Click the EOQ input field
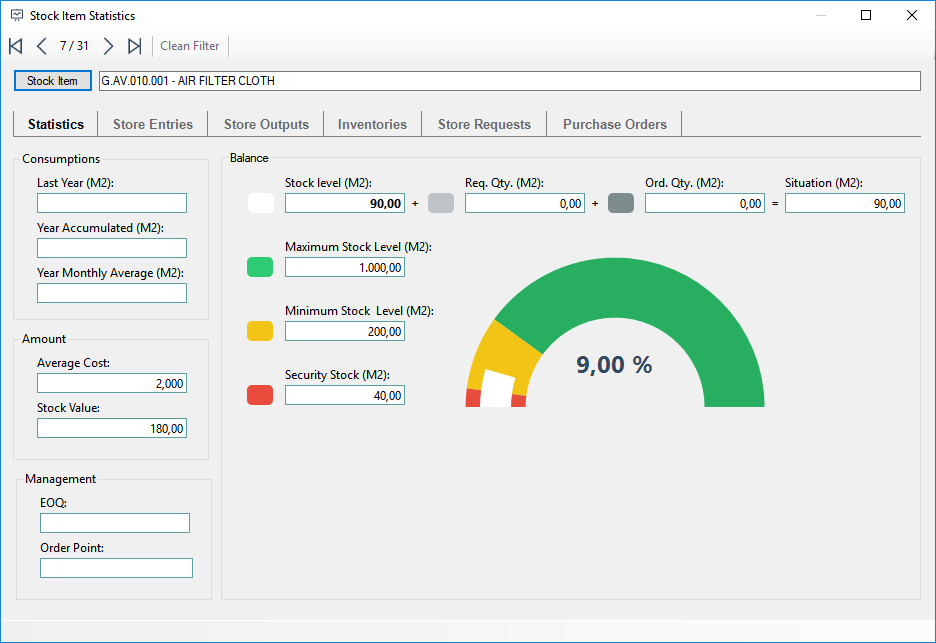Viewport: 936px width, 643px height. coord(115,523)
